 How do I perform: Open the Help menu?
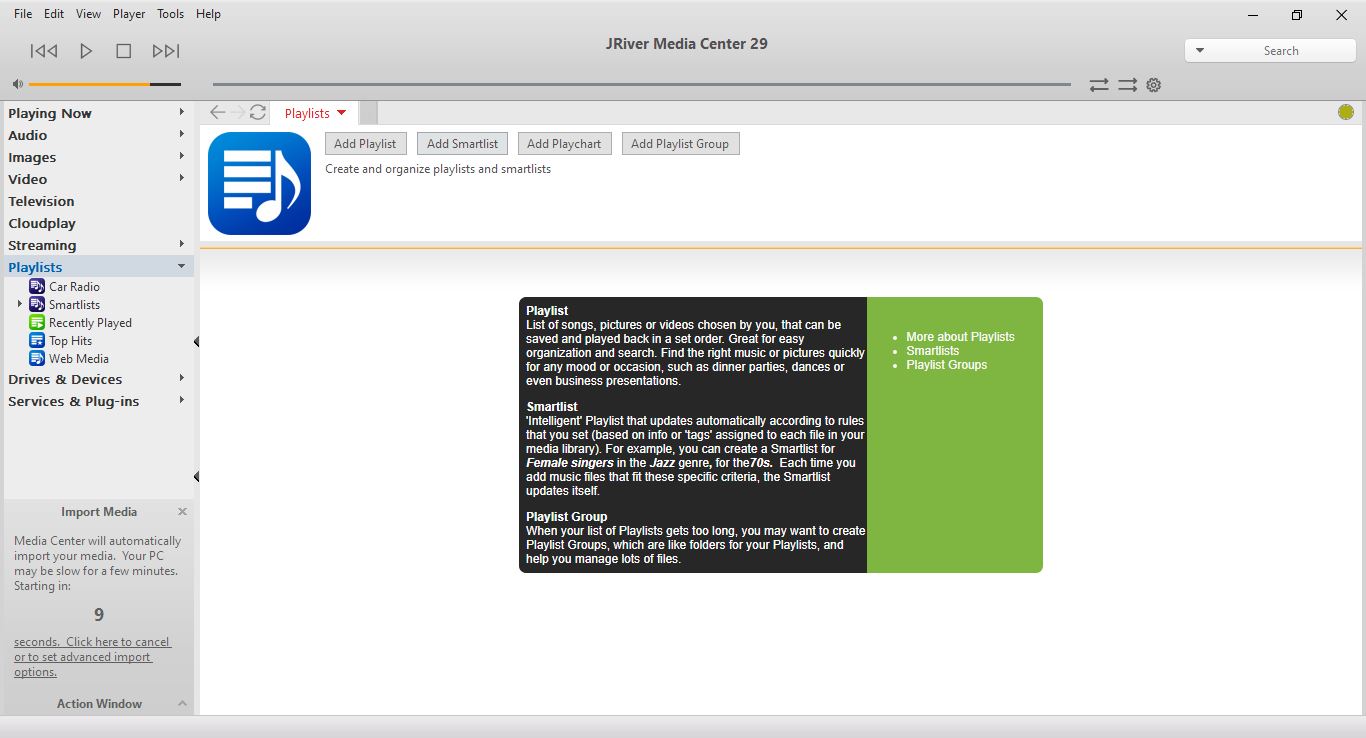(208, 14)
